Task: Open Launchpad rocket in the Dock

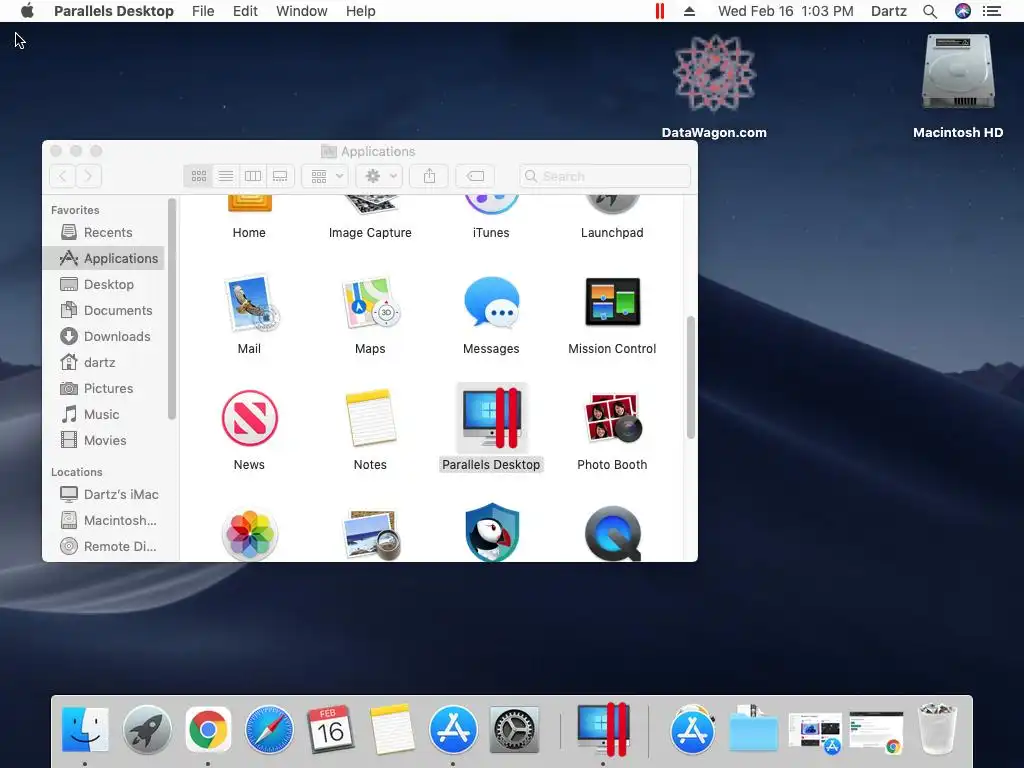Action: pos(147,729)
